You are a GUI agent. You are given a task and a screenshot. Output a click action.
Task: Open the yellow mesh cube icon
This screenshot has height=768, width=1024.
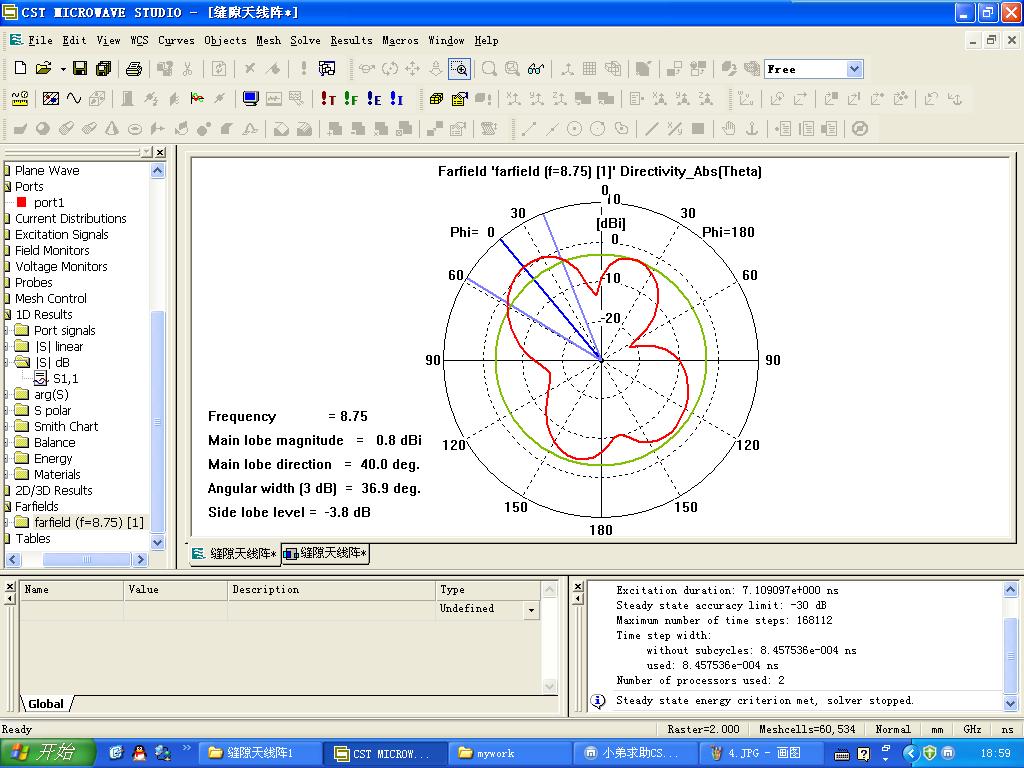tap(436, 99)
